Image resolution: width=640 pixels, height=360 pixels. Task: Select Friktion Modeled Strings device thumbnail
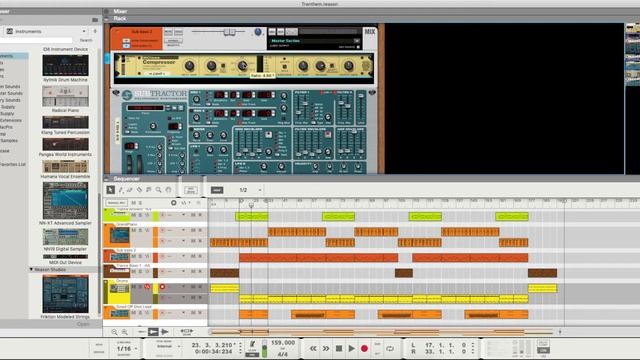tap(65, 294)
